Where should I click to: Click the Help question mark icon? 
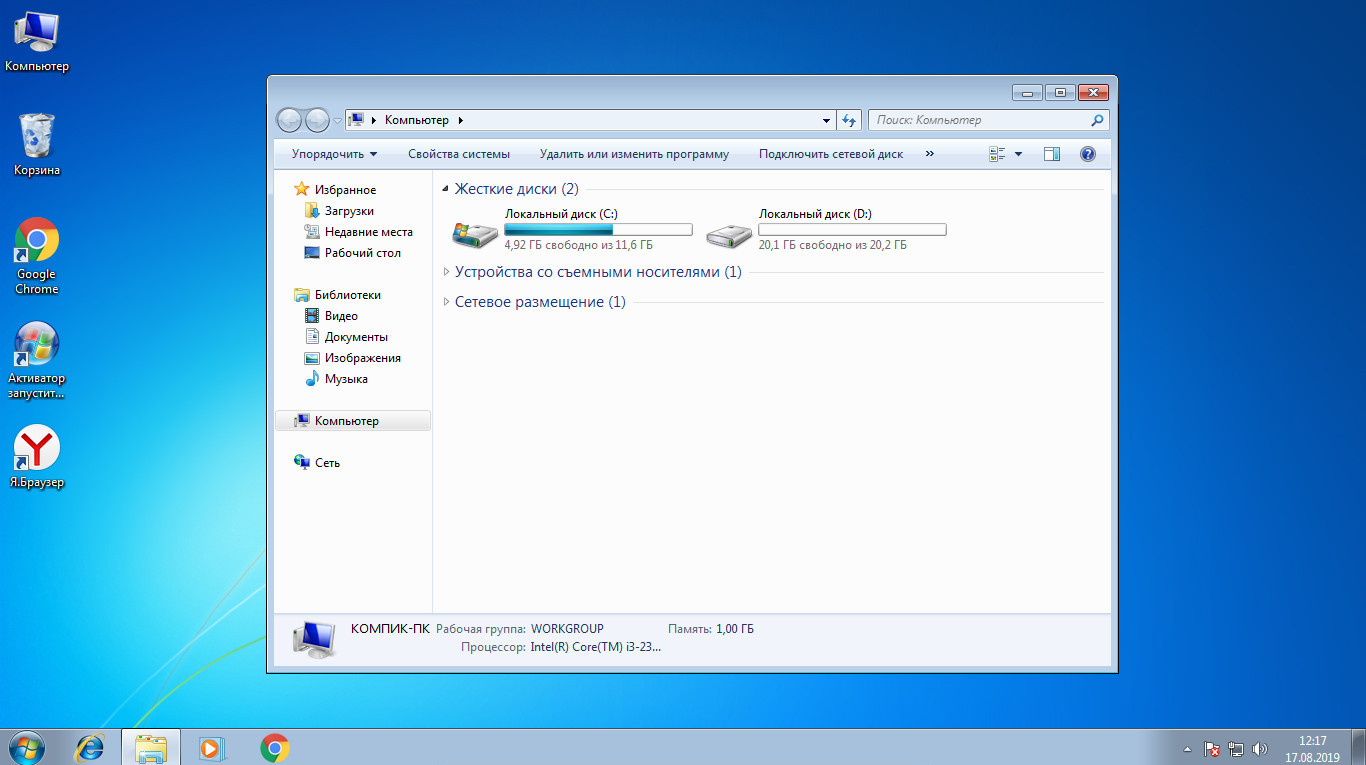[x=1088, y=154]
